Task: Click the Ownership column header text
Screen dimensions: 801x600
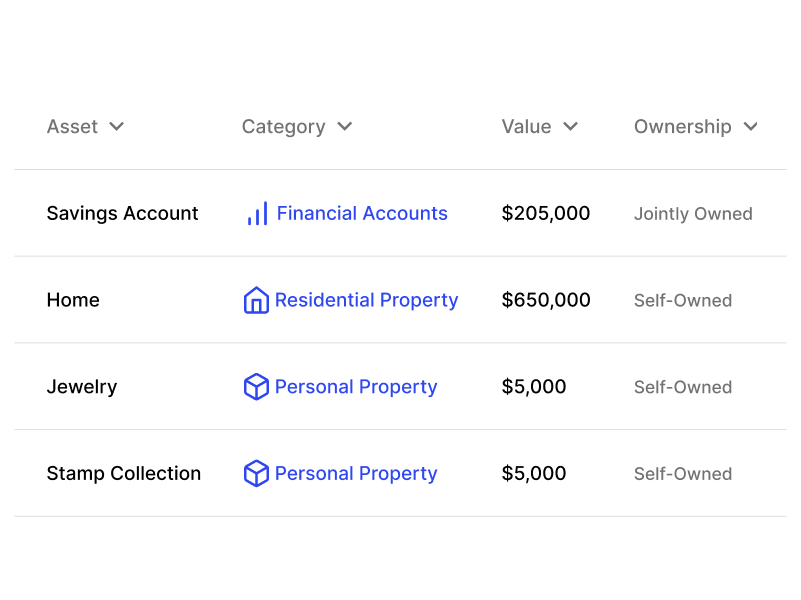Action: [x=682, y=127]
